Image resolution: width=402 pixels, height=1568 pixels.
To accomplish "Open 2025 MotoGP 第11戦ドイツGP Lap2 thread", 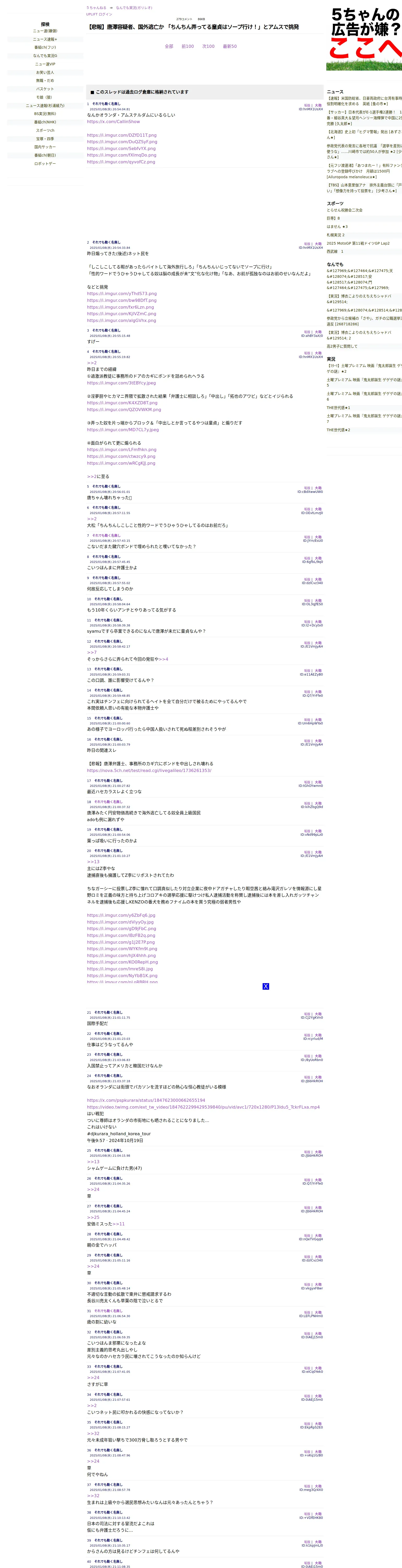I will click(x=358, y=244).
